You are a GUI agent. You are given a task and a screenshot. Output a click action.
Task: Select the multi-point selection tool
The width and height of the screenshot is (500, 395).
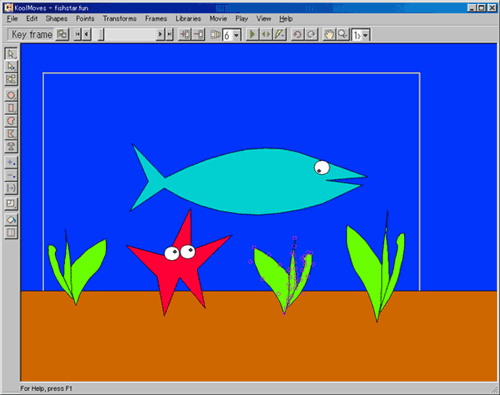tap(11, 79)
